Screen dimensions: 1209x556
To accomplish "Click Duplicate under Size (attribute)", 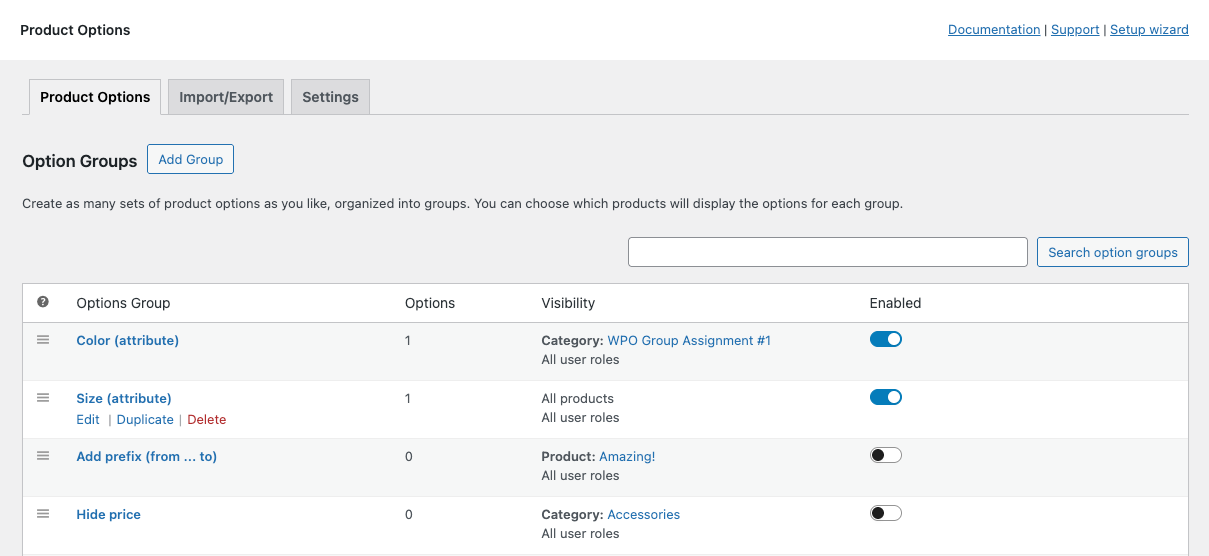I will [145, 420].
